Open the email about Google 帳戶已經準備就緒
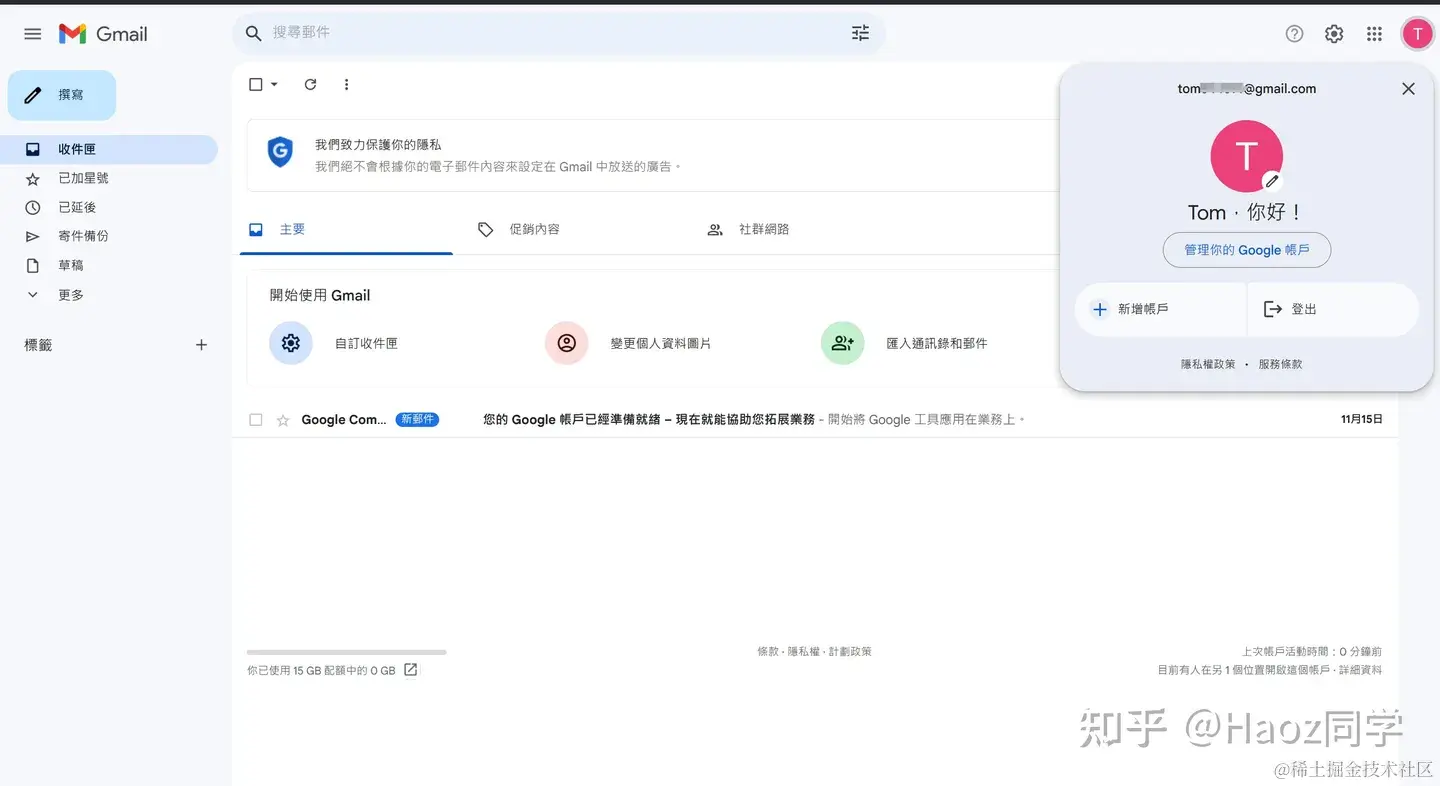The height and width of the screenshot is (786, 1440). (649, 420)
